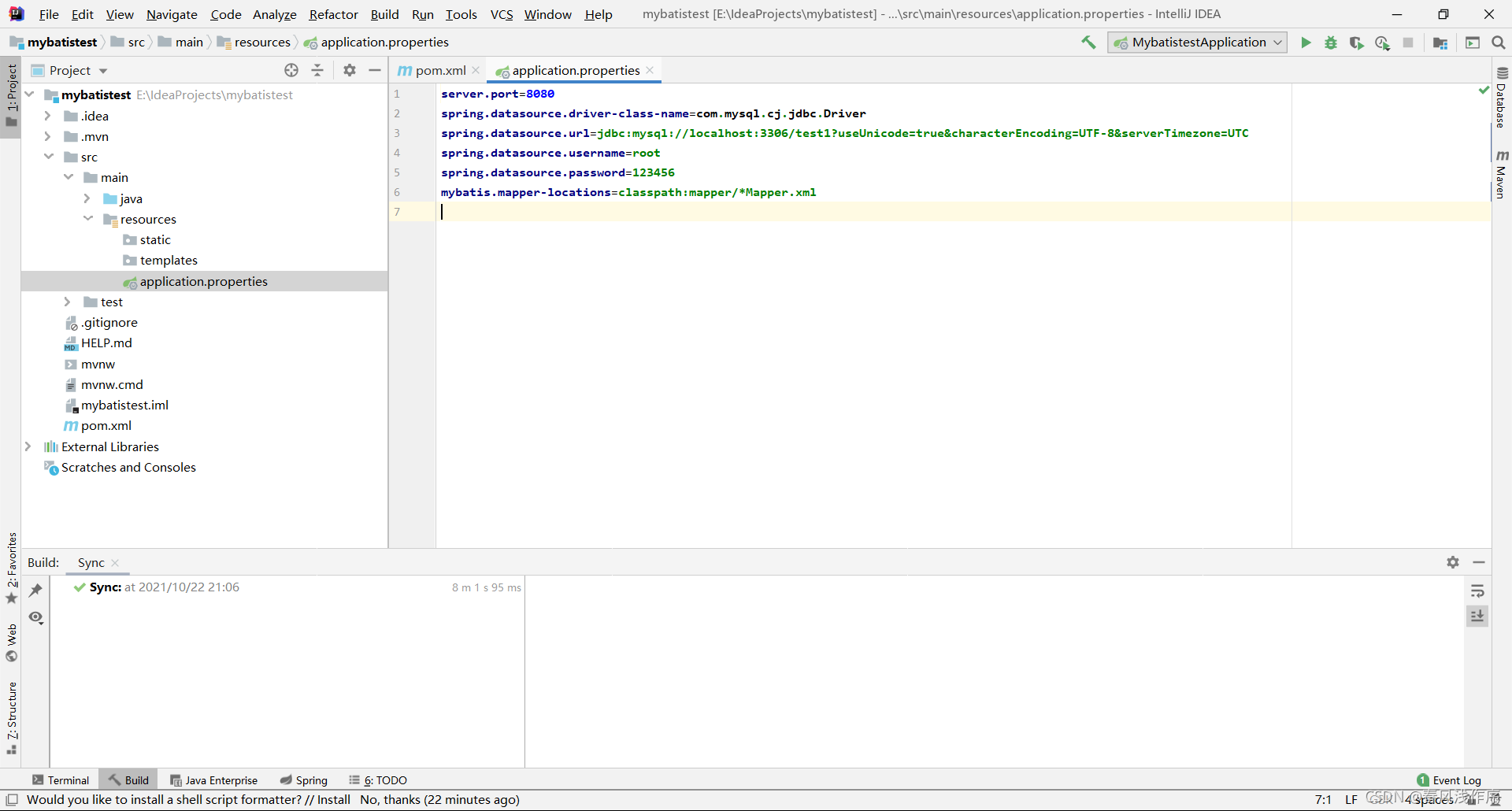Toggle the 1: Project side tool button
The width and height of the screenshot is (1512, 811).
[11, 96]
